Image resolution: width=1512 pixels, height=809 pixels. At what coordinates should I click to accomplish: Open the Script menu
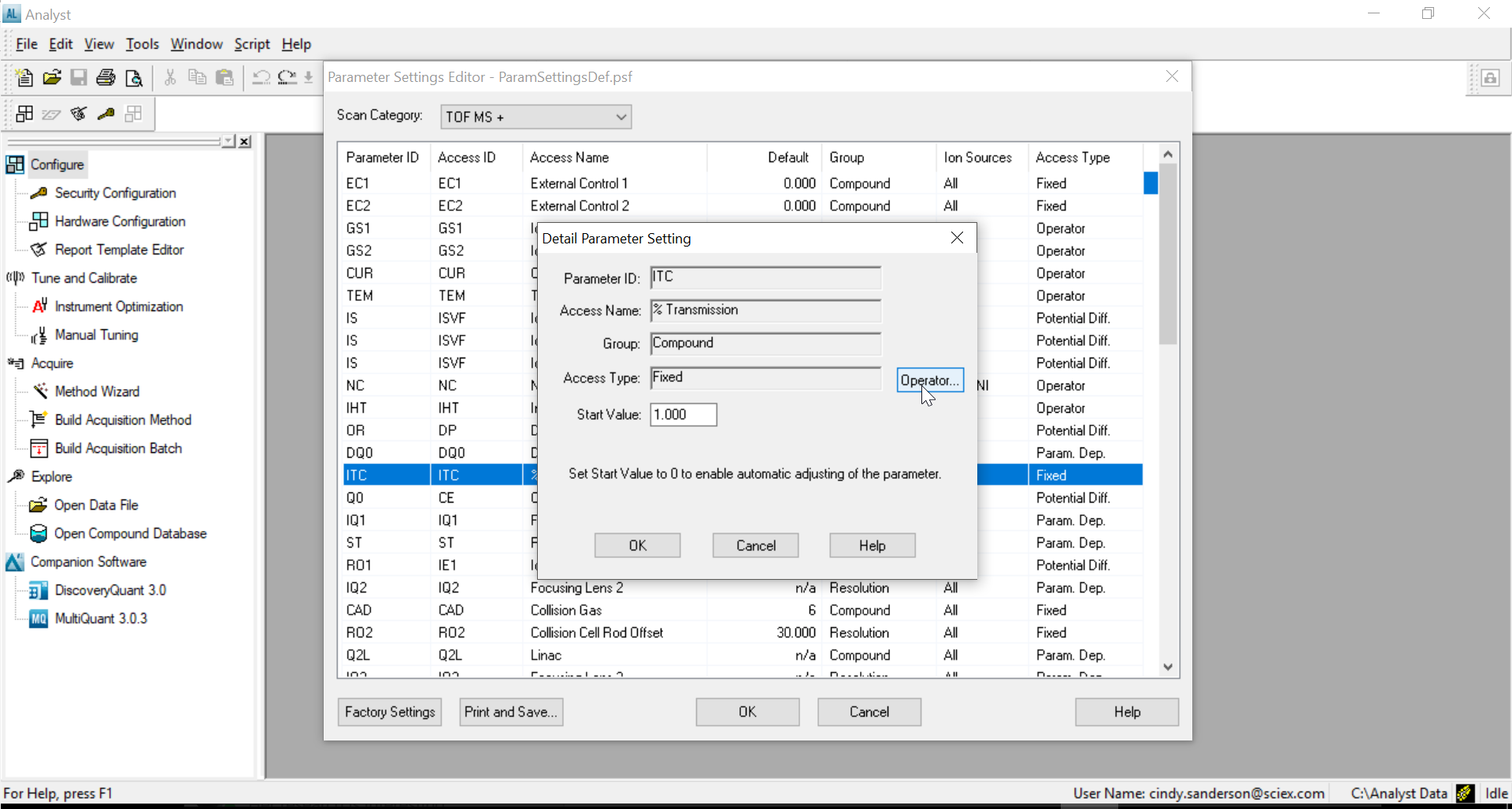pos(251,44)
